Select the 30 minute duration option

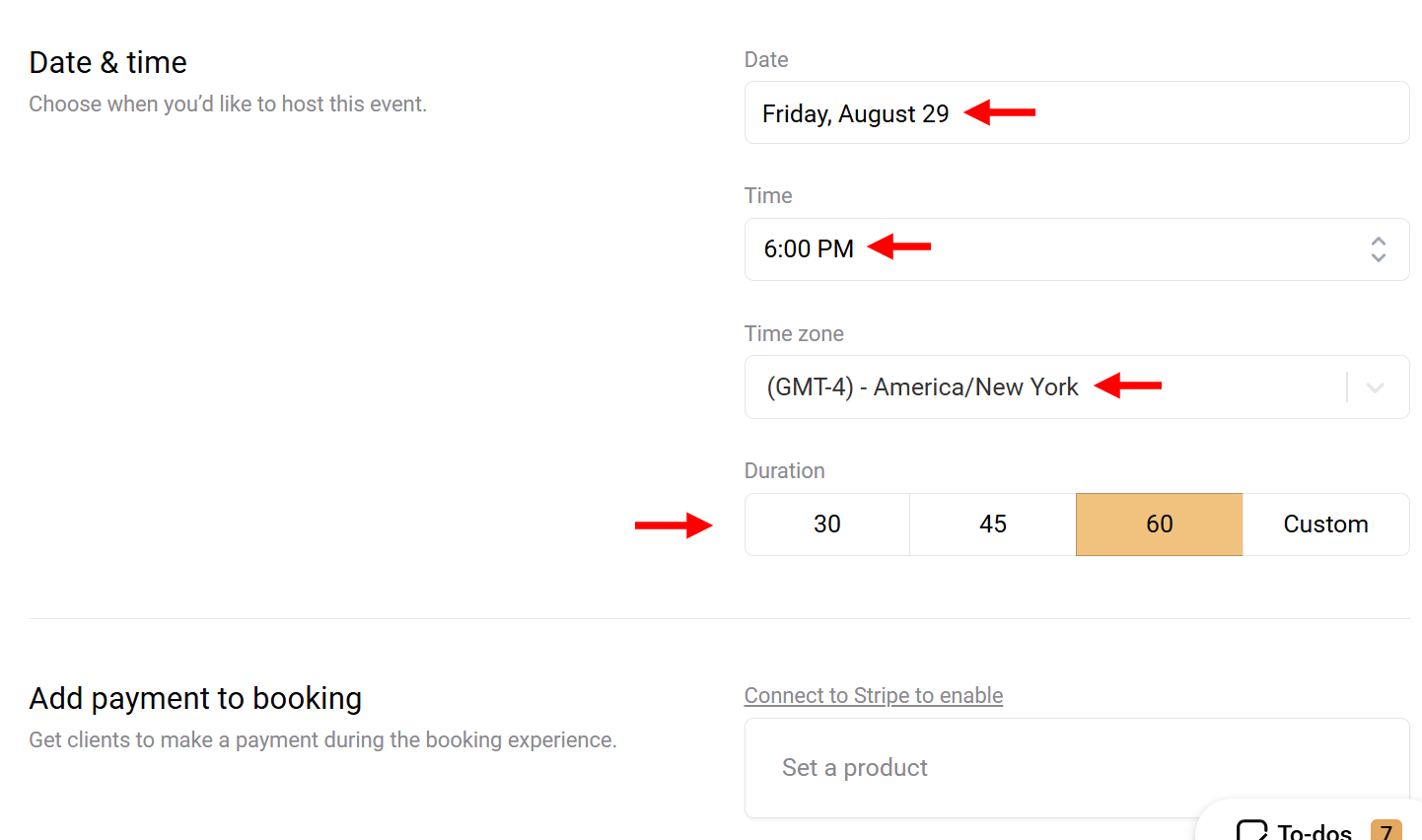(827, 524)
